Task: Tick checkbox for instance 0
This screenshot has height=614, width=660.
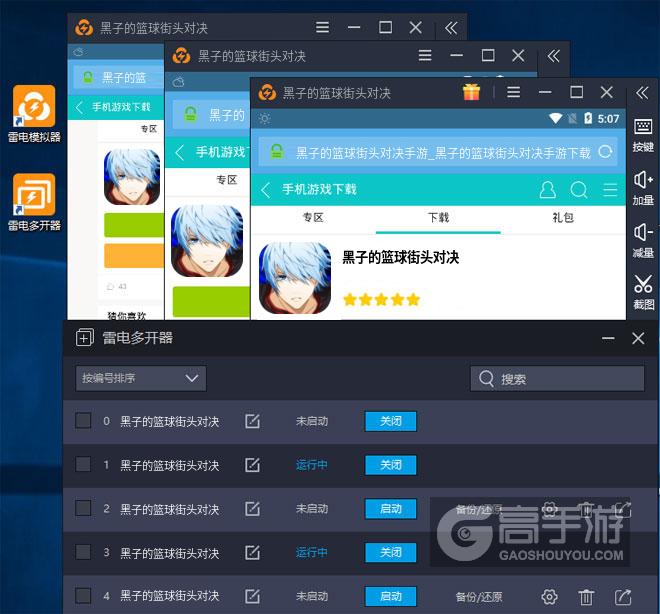Action: [x=83, y=420]
